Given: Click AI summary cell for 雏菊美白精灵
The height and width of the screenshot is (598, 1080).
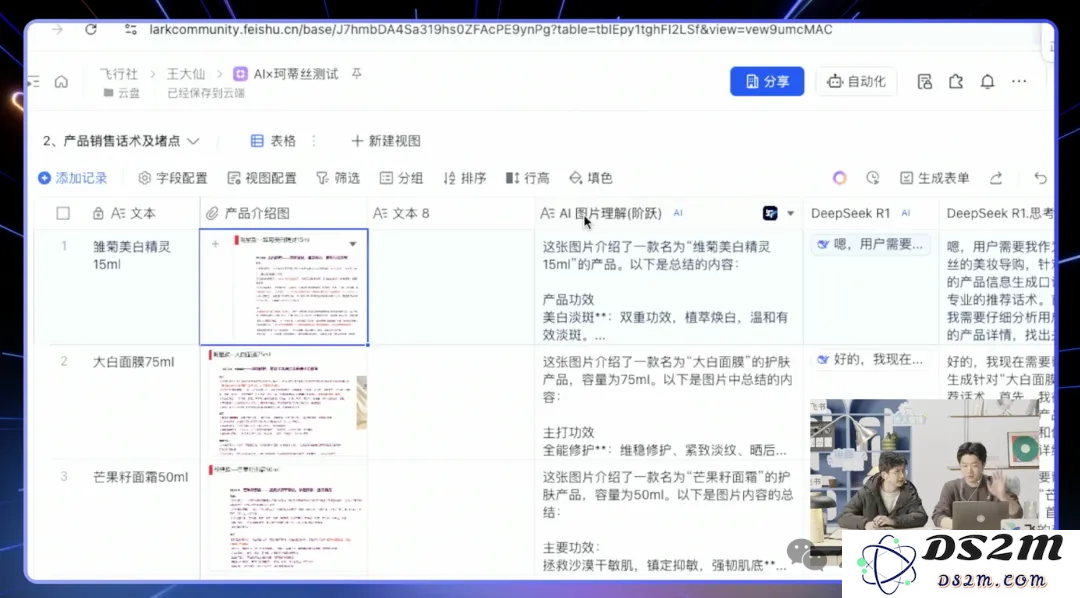Looking at the screenshot, I should pos(668,287).
